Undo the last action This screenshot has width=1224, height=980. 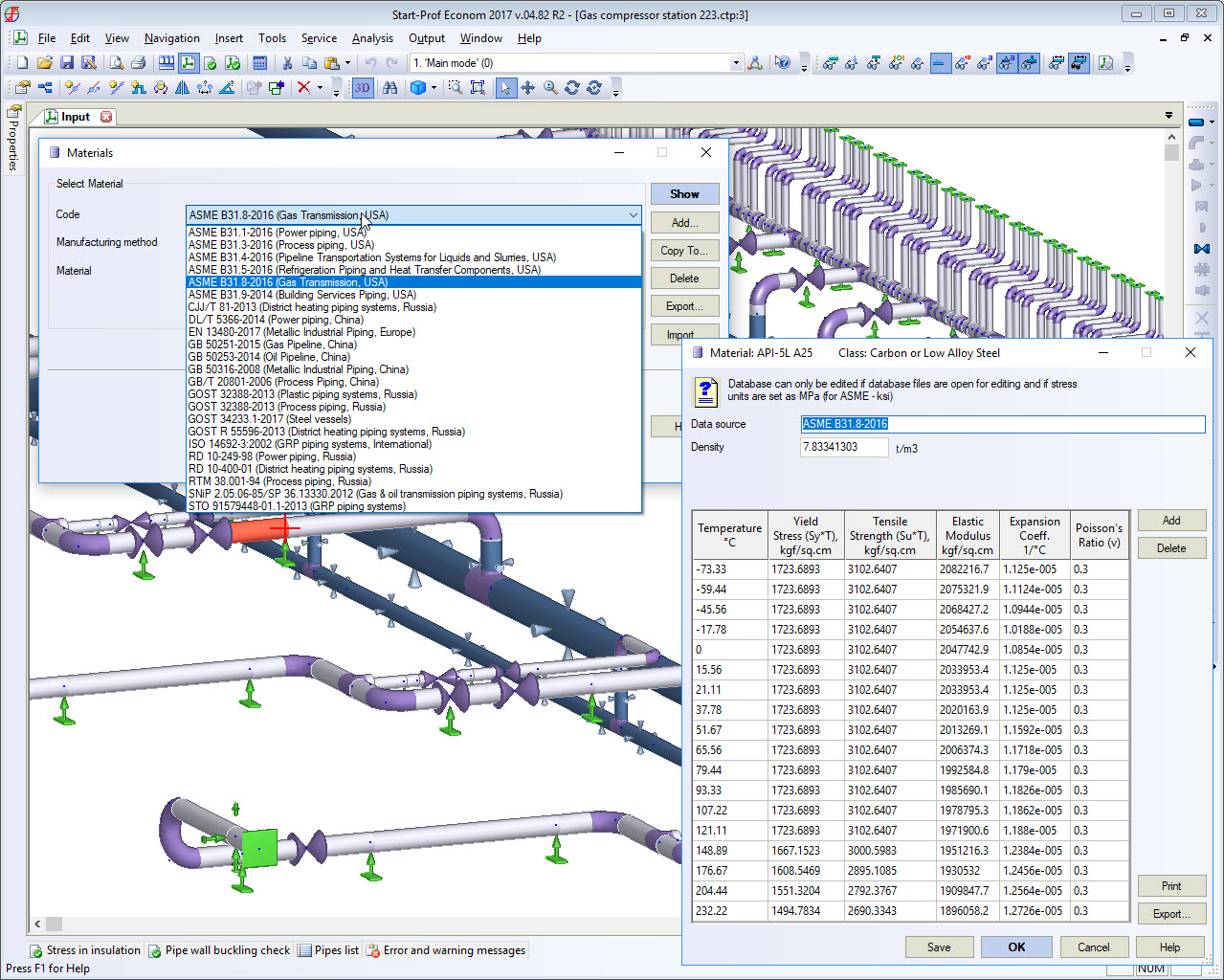point(370,63)
